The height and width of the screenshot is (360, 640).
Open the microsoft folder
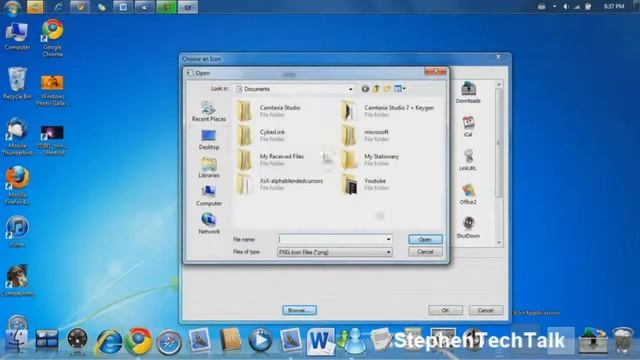click(366, 136)
